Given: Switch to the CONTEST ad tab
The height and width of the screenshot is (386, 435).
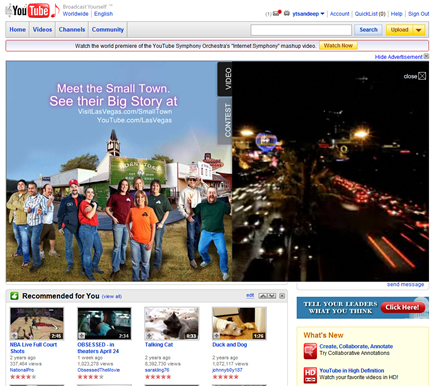Looking at the screenshot, I should 225,121.
